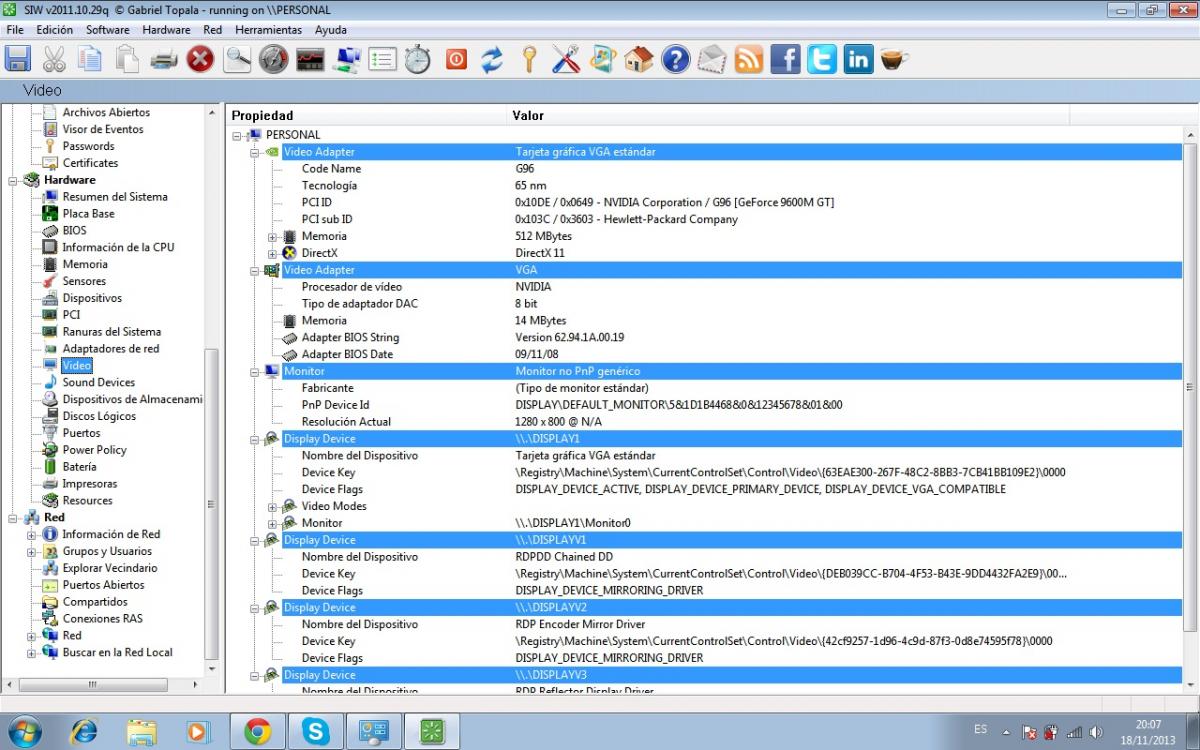1200x750 pixels.
Task: Open the Ayuda menu
Action: 331,30
